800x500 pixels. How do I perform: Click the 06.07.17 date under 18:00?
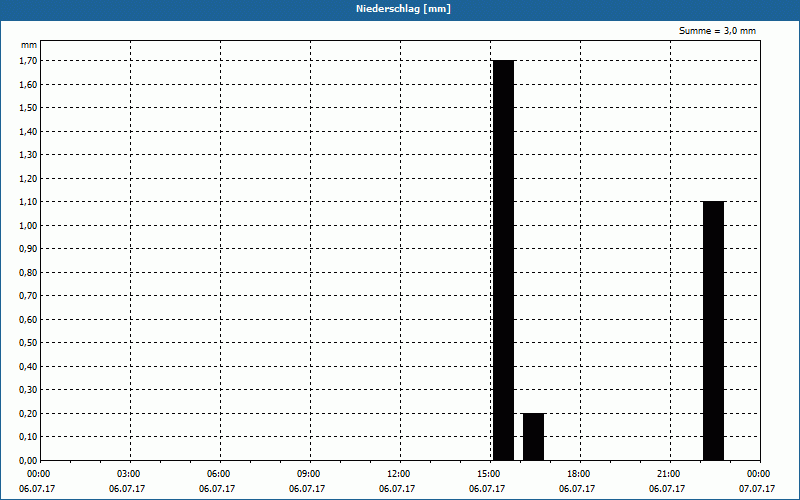tap(577, 489)
